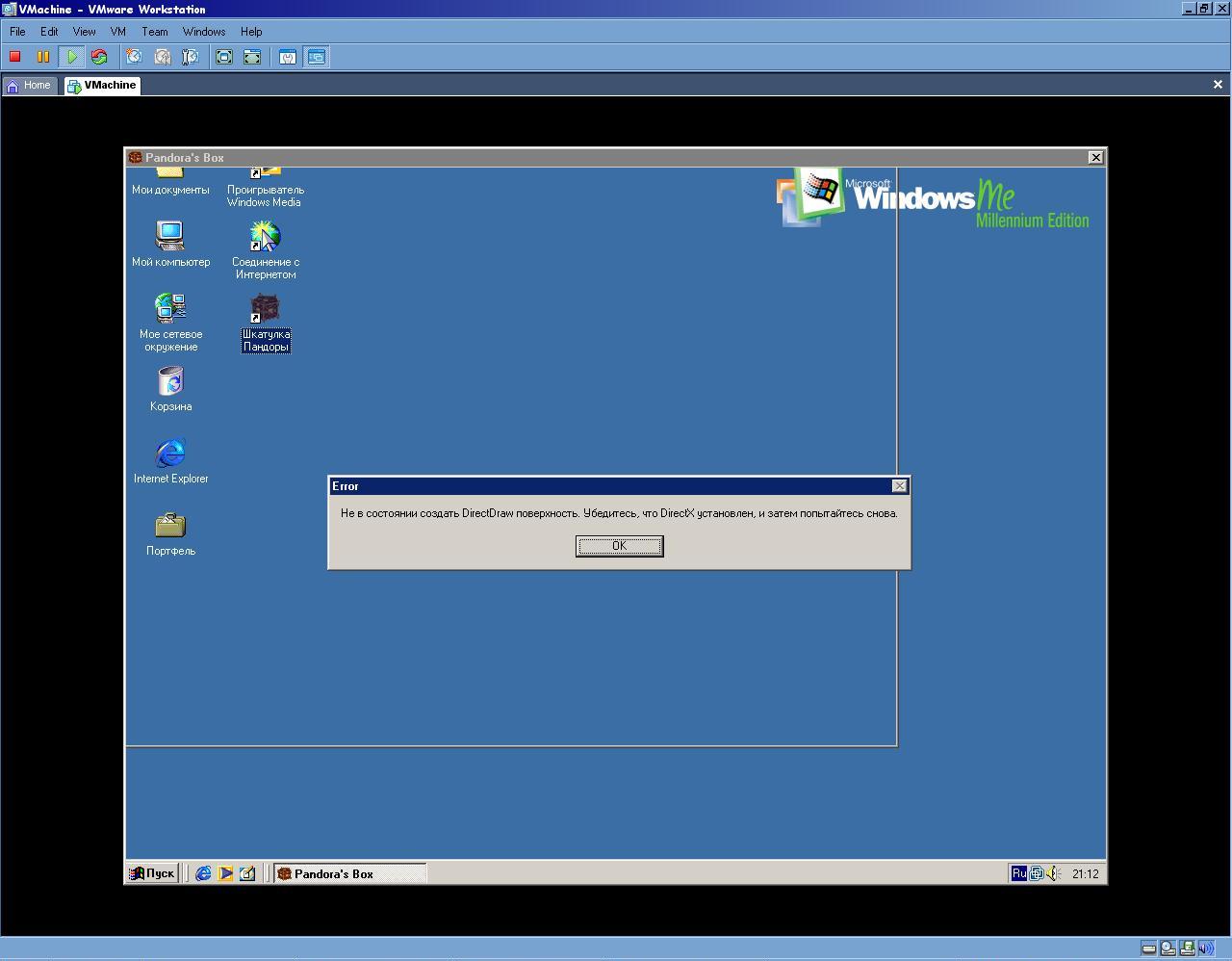Select the Соединение с Интернетом desktop icon
1232x961 pixels.
click(265, 249)
